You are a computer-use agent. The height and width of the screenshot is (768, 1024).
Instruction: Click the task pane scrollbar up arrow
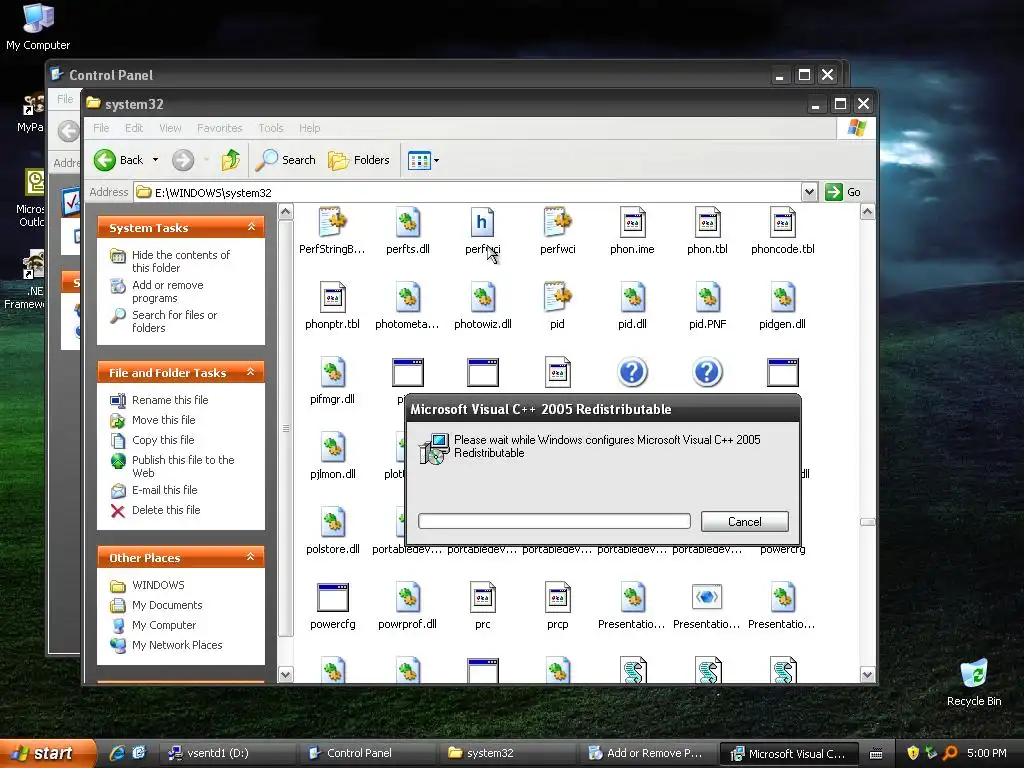(x=285, y=212)
